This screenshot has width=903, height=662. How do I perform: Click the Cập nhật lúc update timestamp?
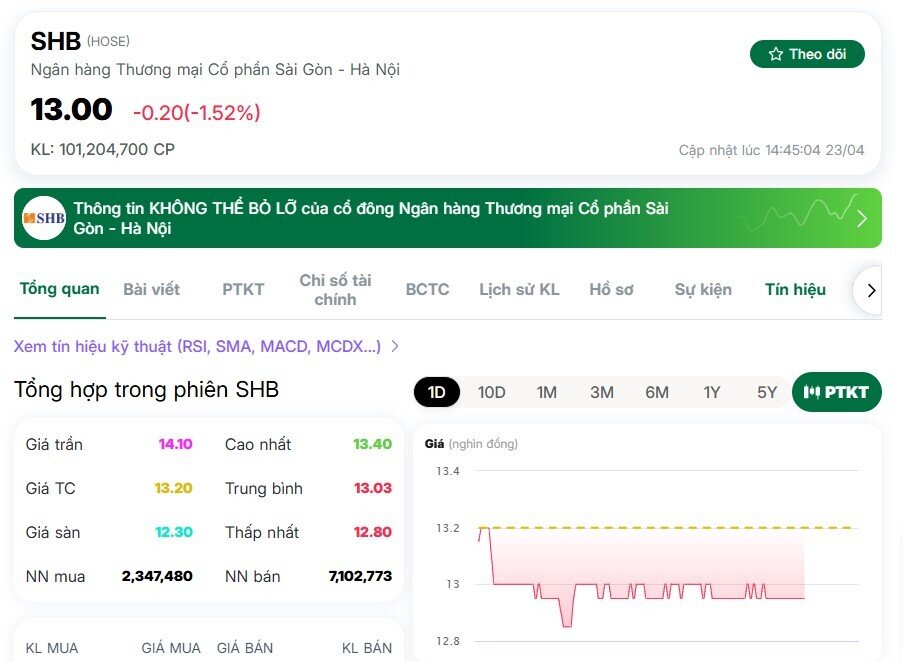point(771,150)
